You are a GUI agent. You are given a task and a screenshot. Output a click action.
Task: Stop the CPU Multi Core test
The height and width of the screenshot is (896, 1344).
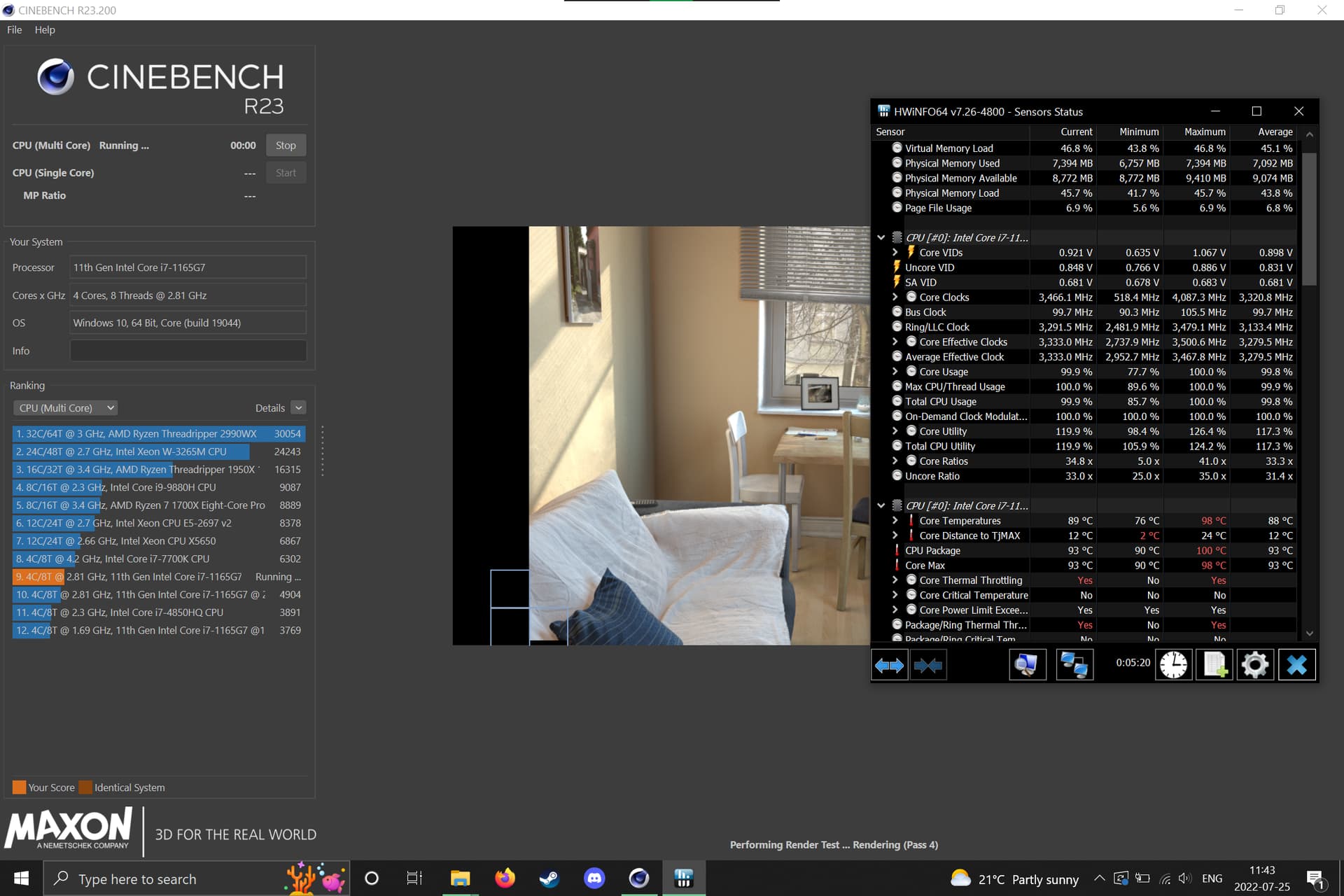tap(286, 145)
